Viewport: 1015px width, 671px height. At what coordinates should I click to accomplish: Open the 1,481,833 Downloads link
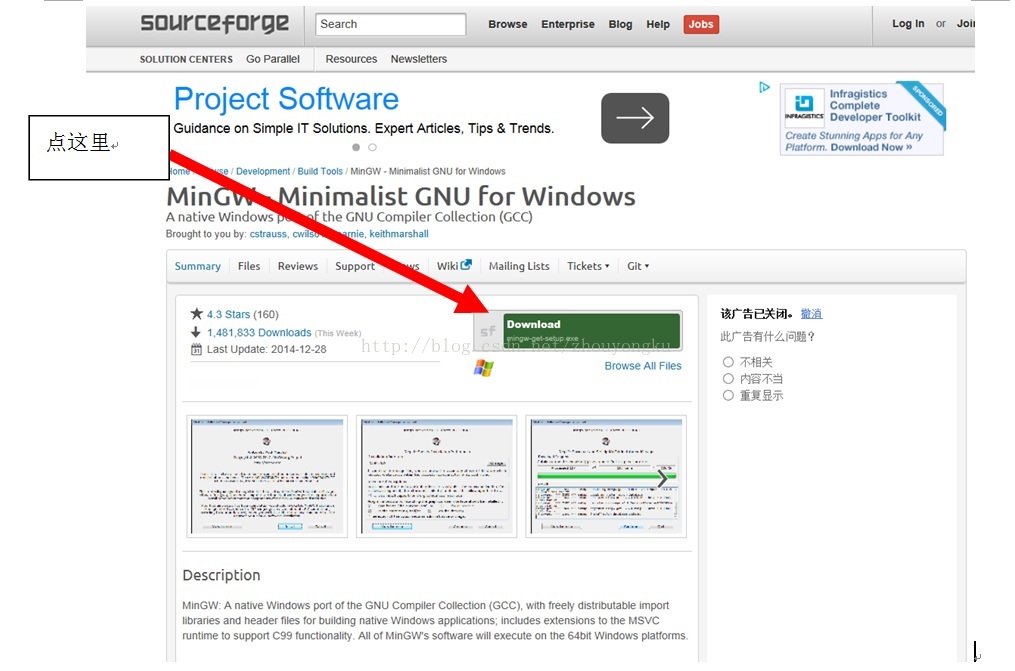pyautogui.click(x=259, y=333)
